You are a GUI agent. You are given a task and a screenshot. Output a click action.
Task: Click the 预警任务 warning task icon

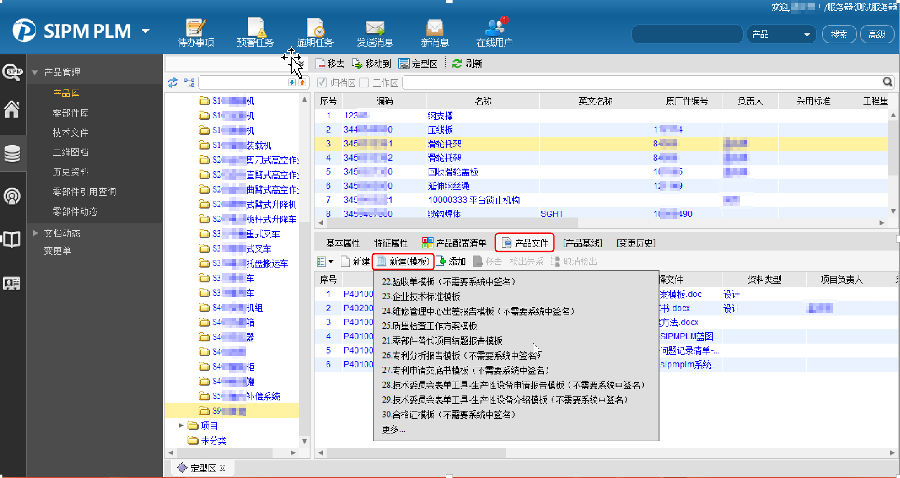coord(255,28)
